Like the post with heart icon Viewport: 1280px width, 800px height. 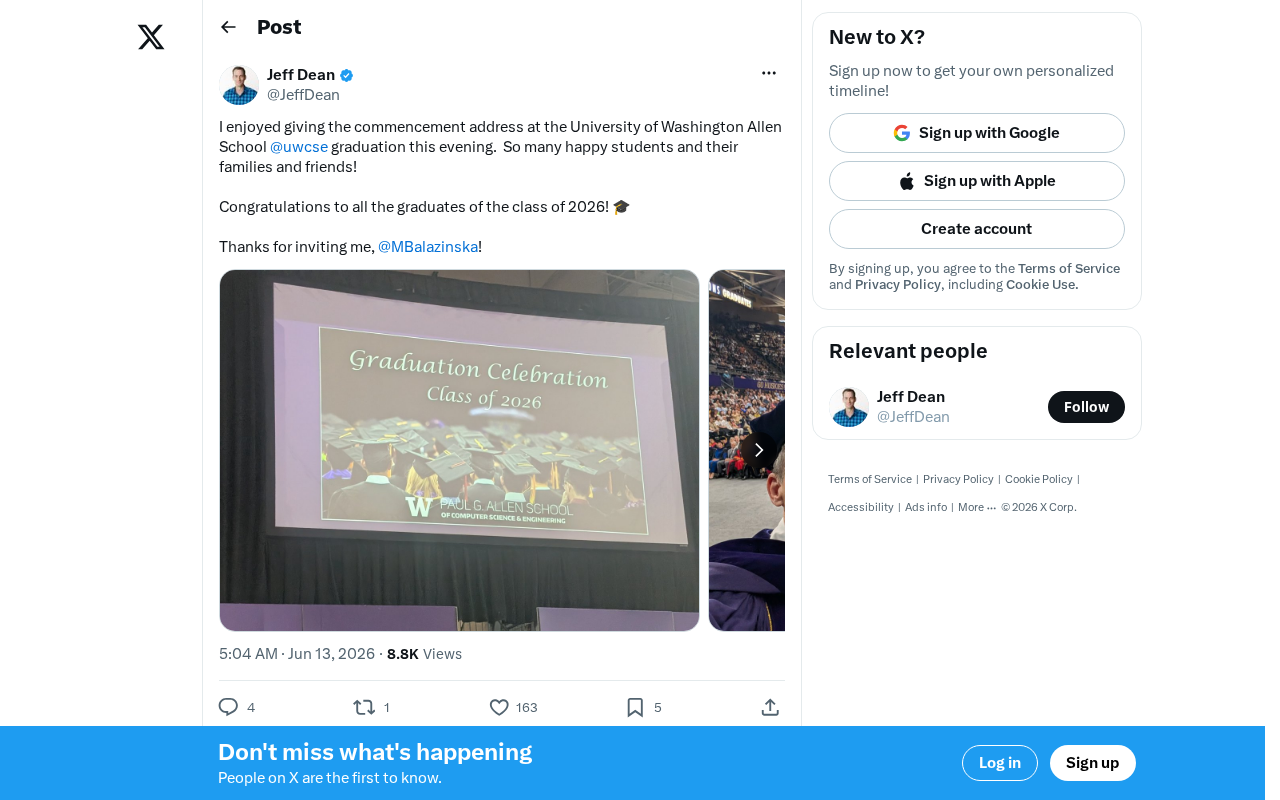coord(499,707)
